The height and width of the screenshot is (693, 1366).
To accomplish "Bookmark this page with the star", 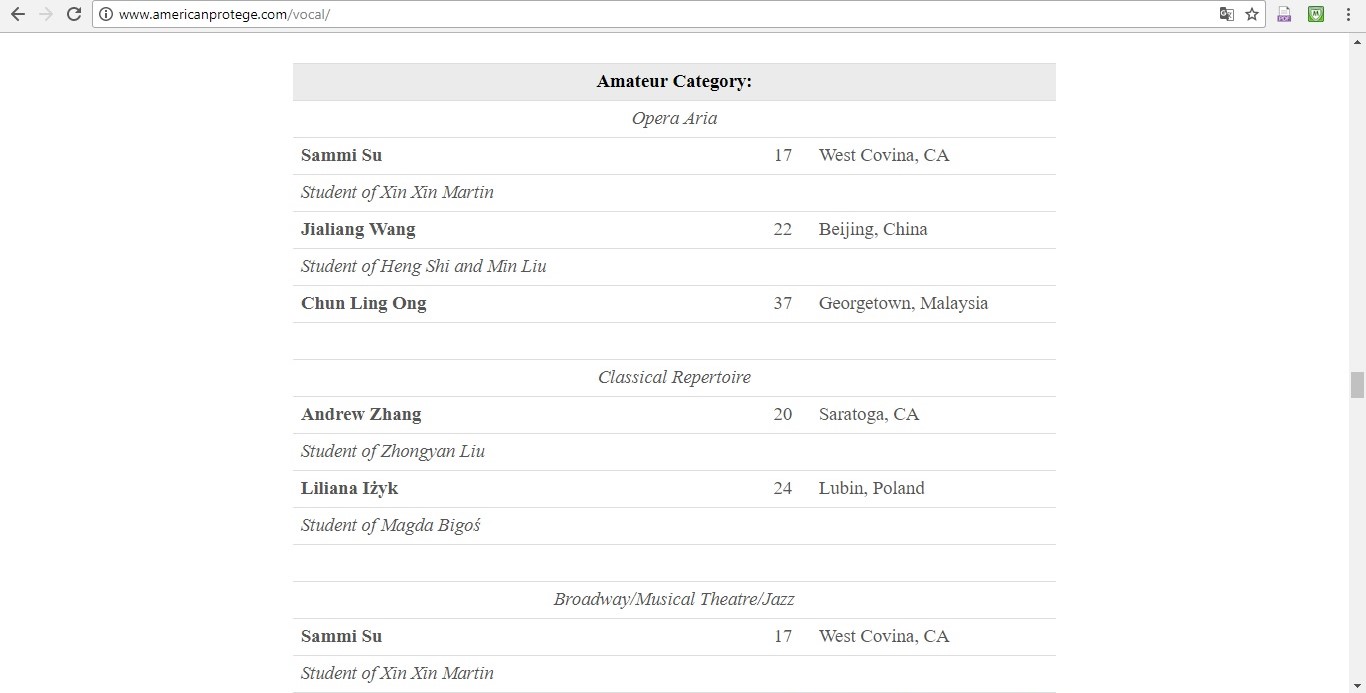I will (x=1252, y=14).
